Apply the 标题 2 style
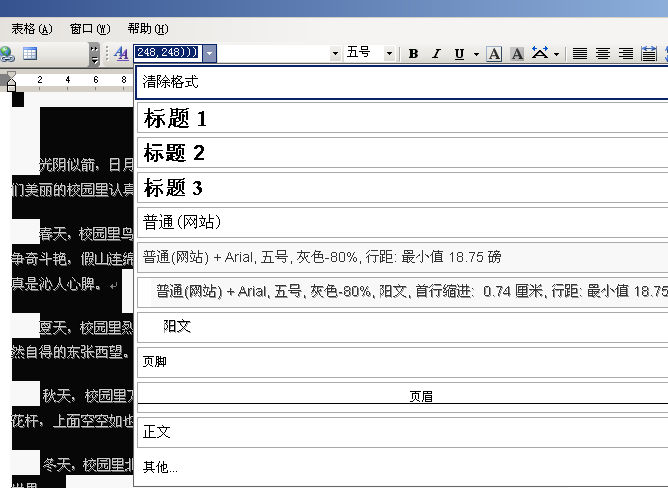This screenshot has height=488, width=668. 403,153
